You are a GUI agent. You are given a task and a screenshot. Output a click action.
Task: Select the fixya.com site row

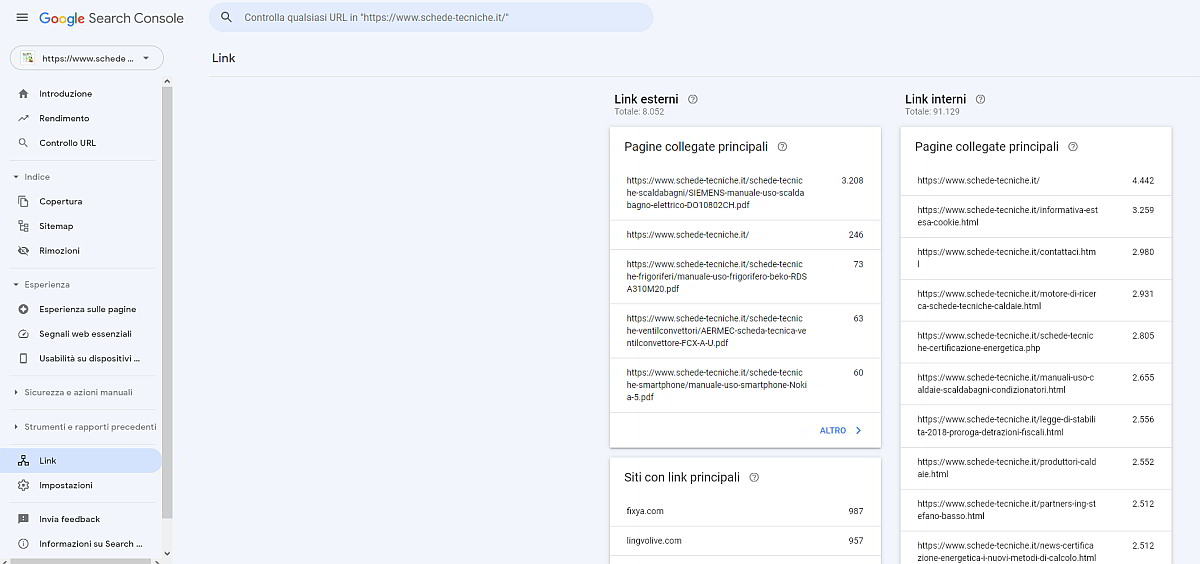tap(745, 511)
